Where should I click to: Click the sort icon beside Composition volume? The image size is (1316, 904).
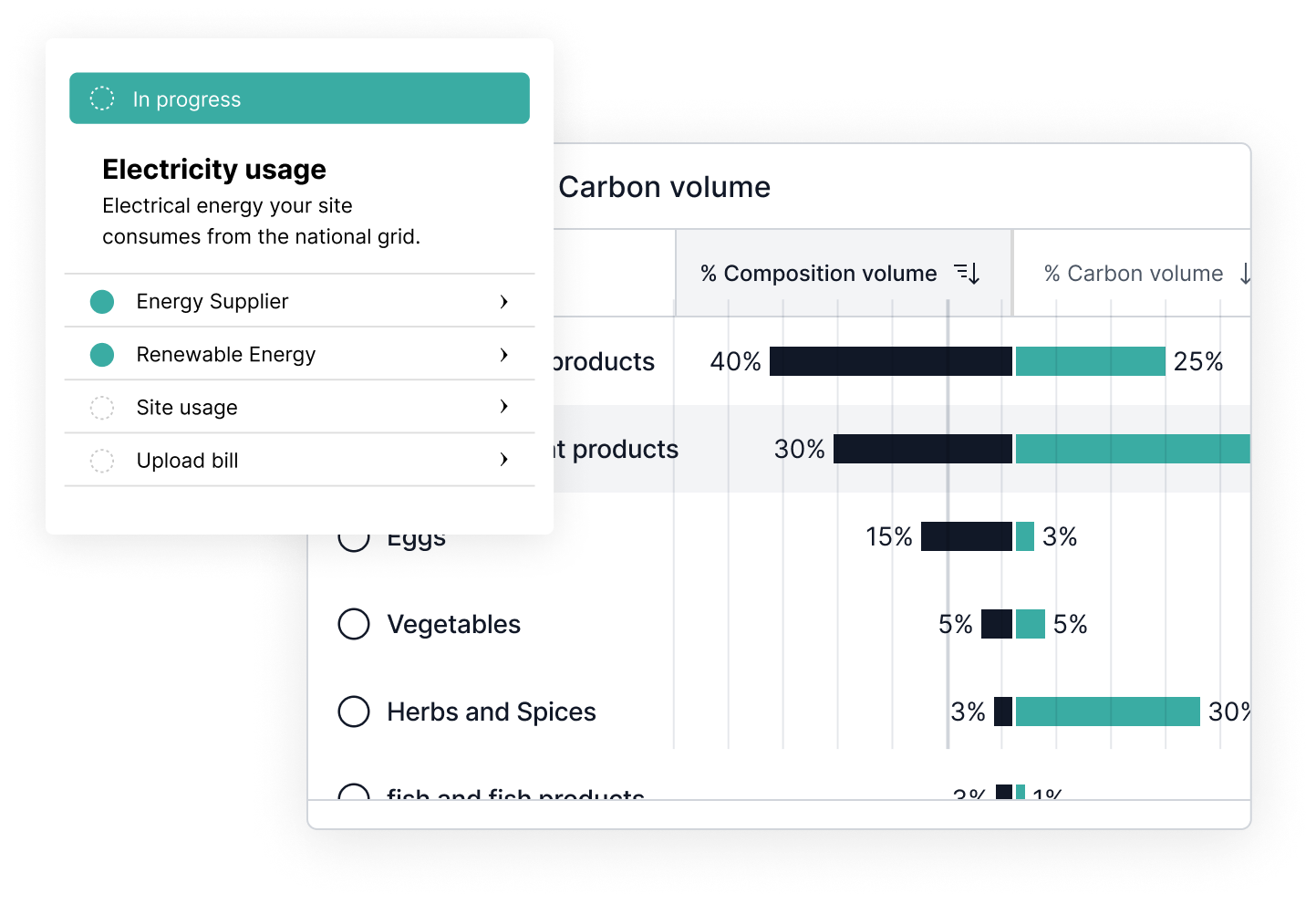click(967, 273)
